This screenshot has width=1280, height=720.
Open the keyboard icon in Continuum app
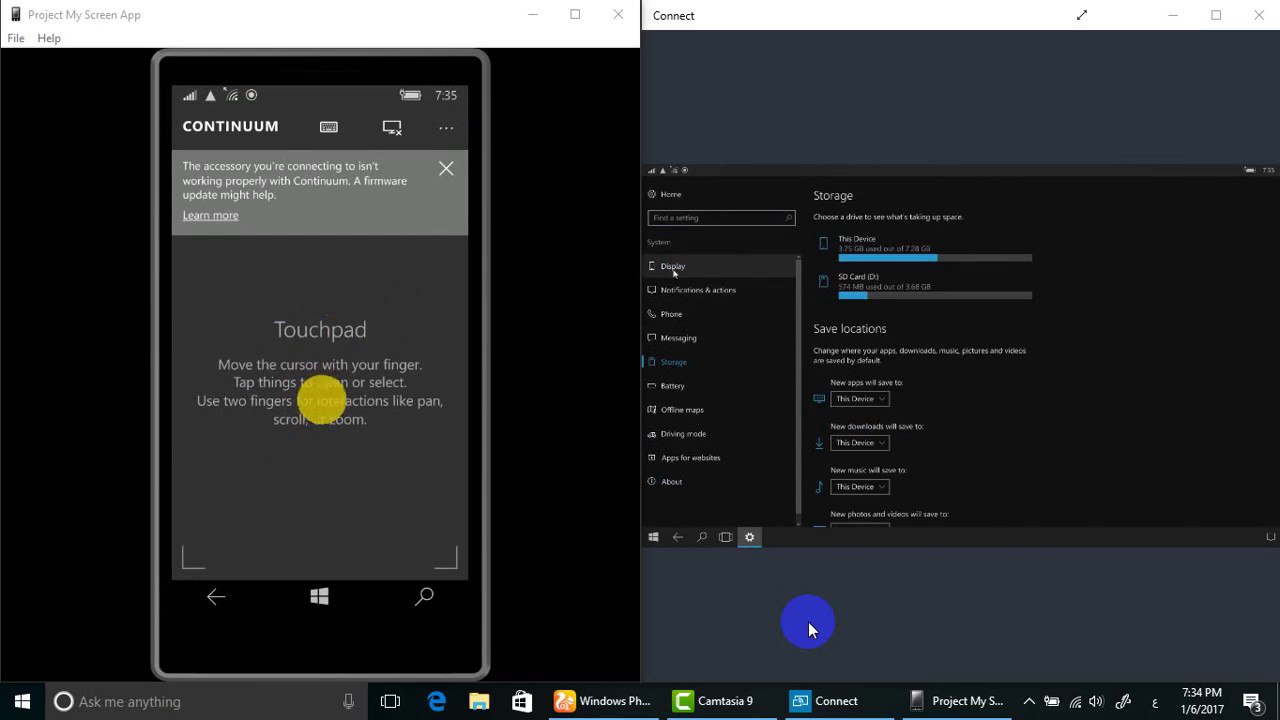coord(328,127)
